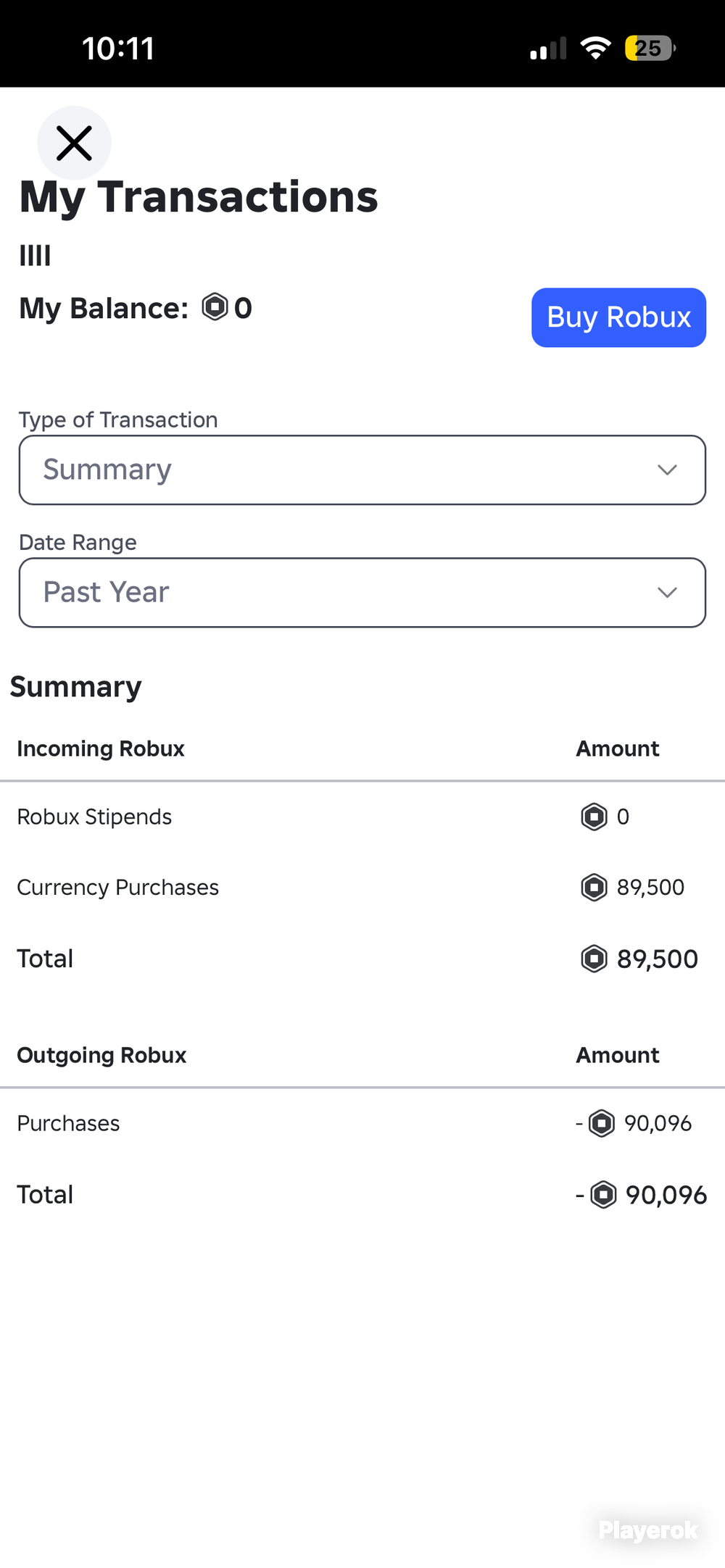The image size is (725, 1568).
Task: Expand the Date Range dropdown
Action: [x=362, y=592]
